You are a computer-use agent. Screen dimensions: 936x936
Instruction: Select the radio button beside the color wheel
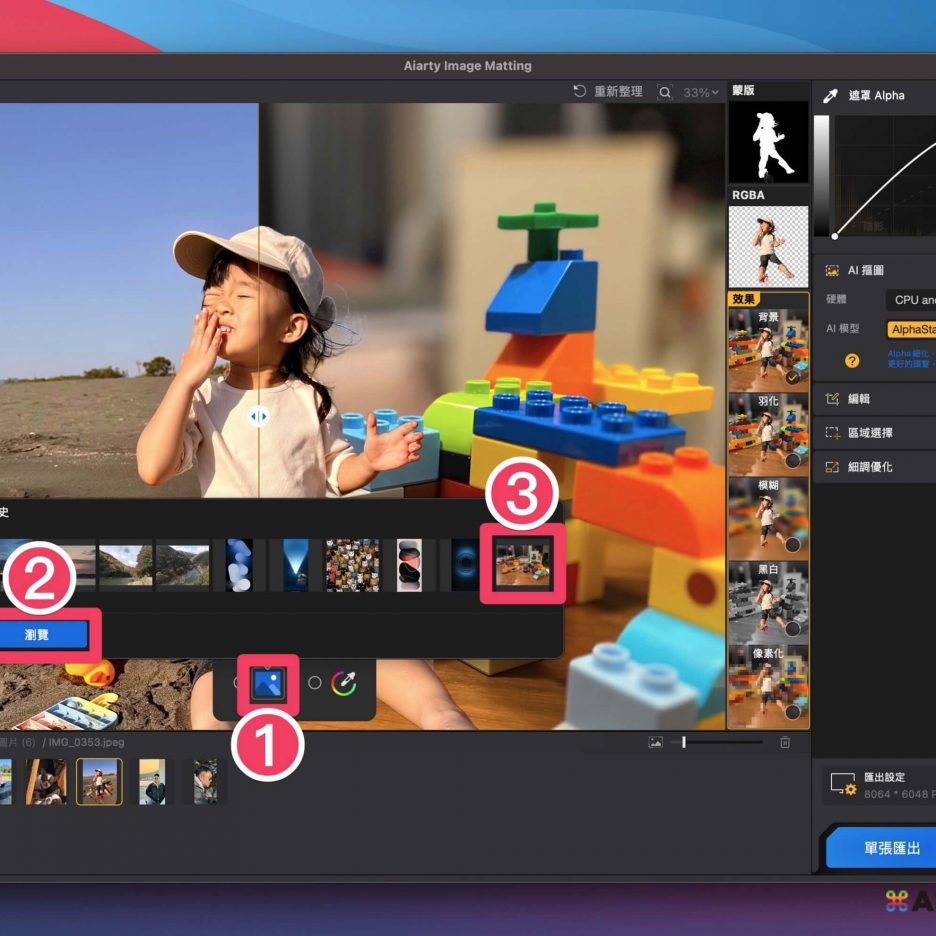(x=314, y=683)
